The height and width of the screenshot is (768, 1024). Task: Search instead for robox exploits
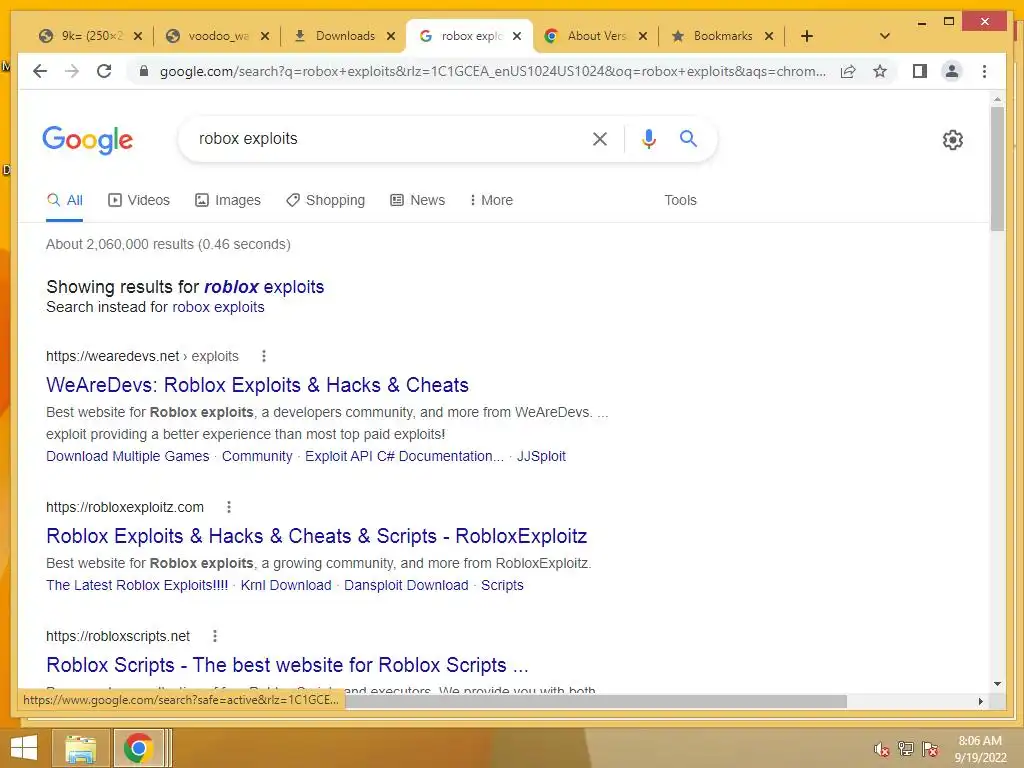218,307
